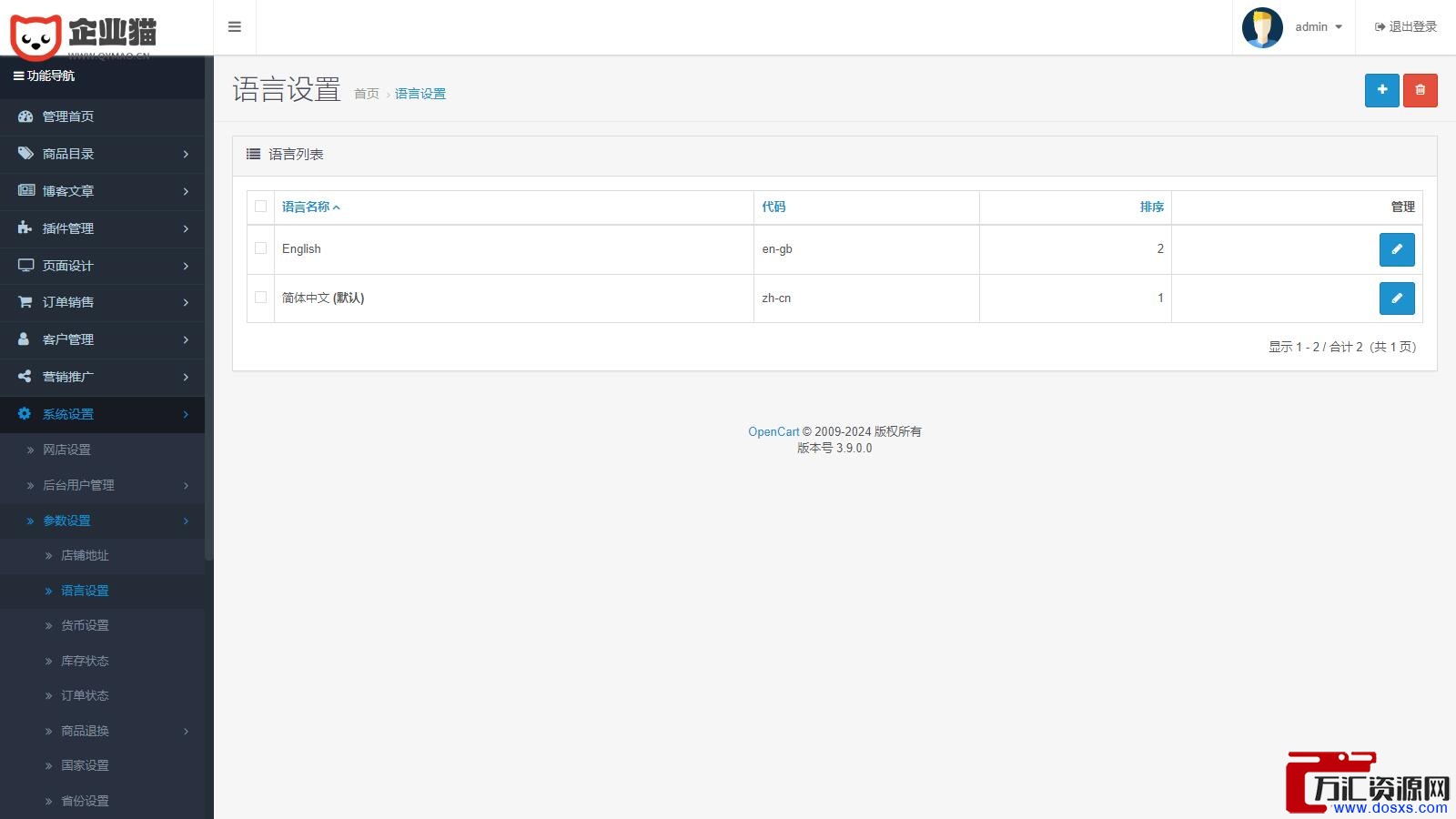Click the blue plus add-language button

pyautogui.click(x=1381, y=90)
